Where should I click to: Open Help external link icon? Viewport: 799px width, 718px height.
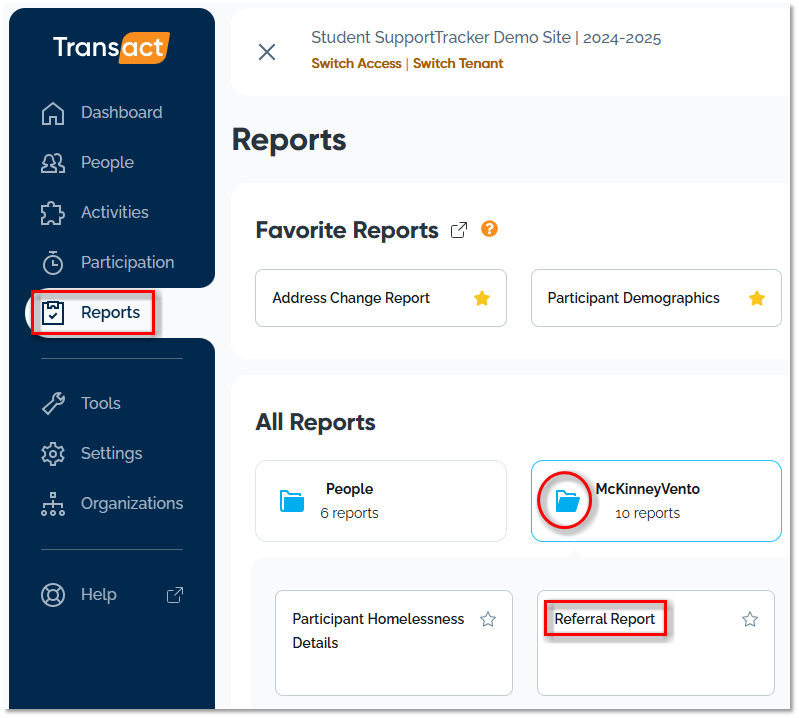tap(174, 595)
